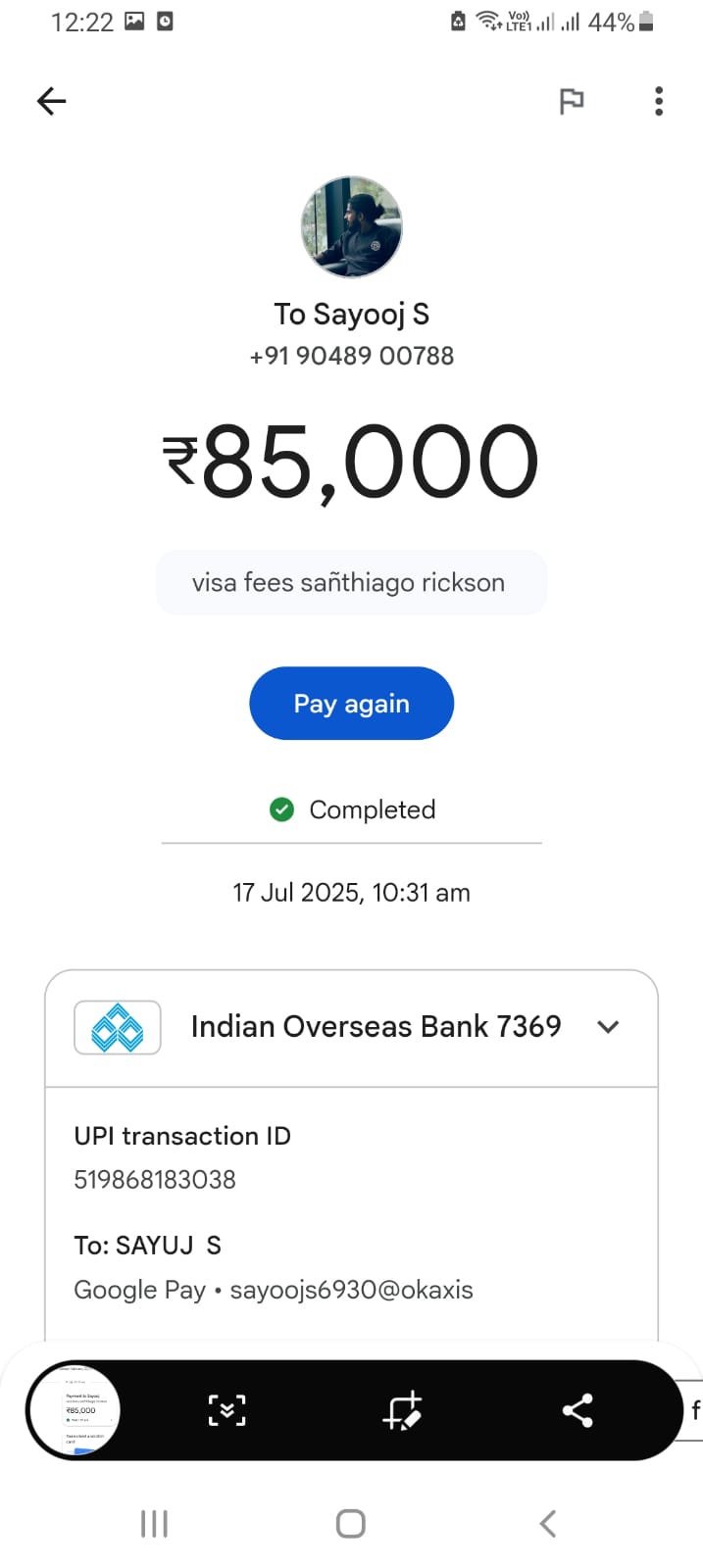Tap the share screenshot icon
The width and height of the screenshot is (703, 1568).
tap(577, 1410)
